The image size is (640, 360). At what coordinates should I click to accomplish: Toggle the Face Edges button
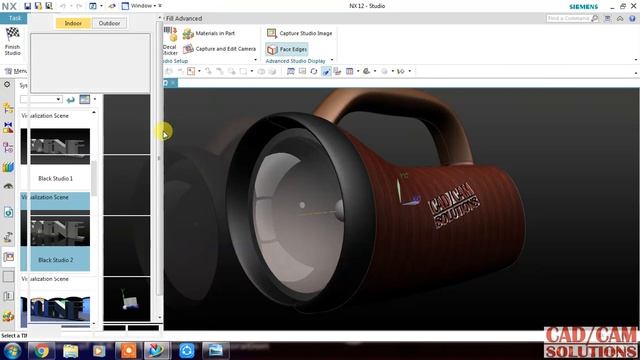pos(287,49)
